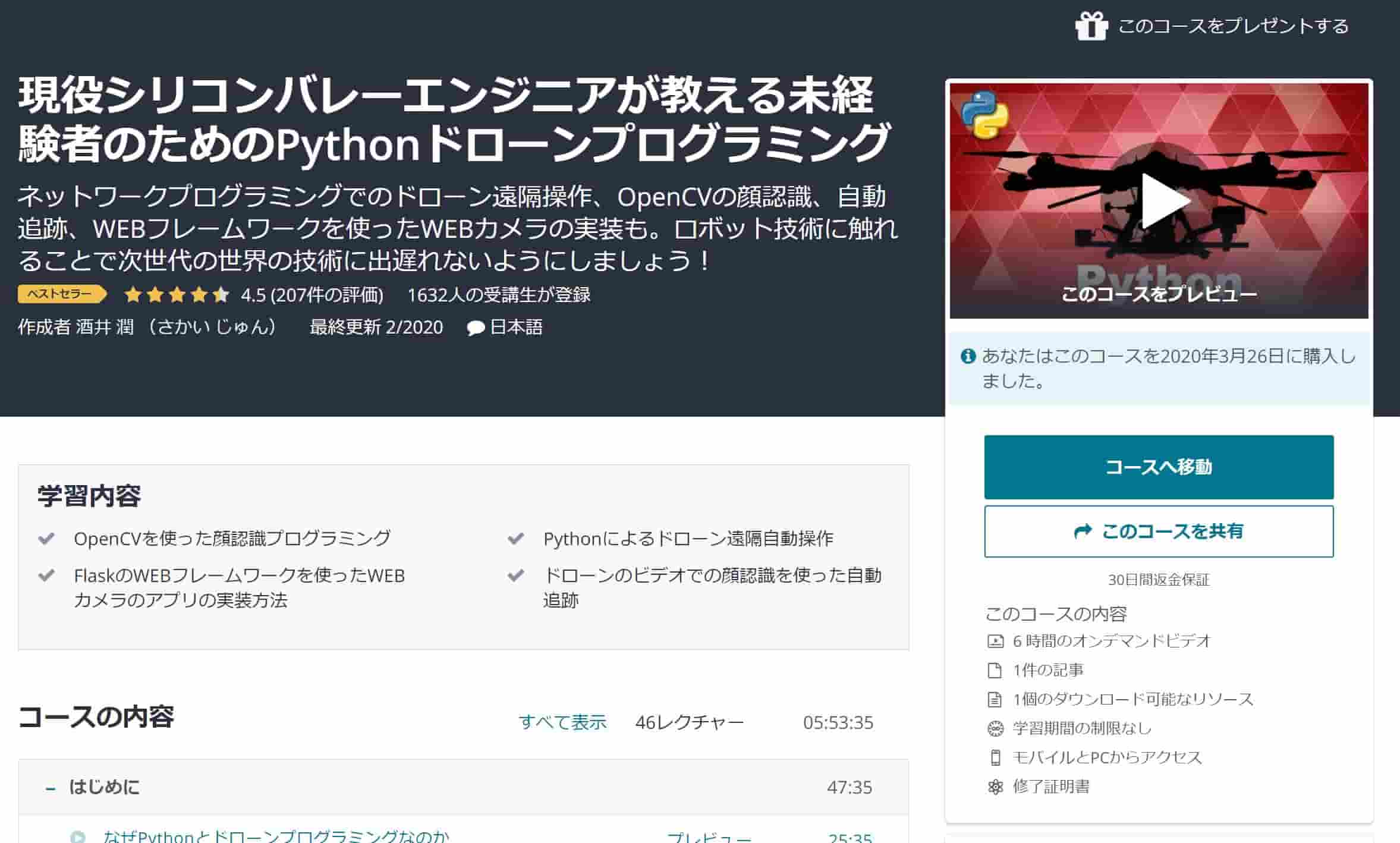Click the on-demand video icon

pyautogui.click(x=995, y=641)
